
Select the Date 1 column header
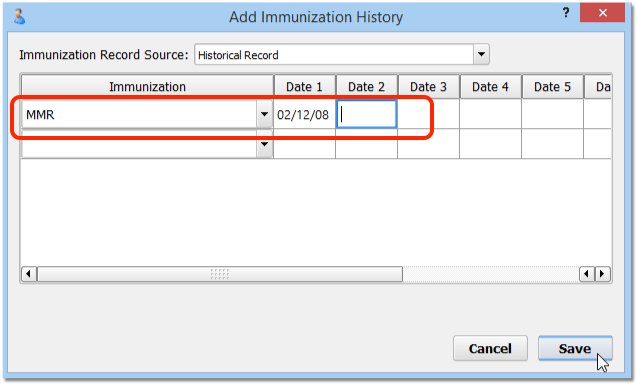pyautogui.click(x=304, y=87)
